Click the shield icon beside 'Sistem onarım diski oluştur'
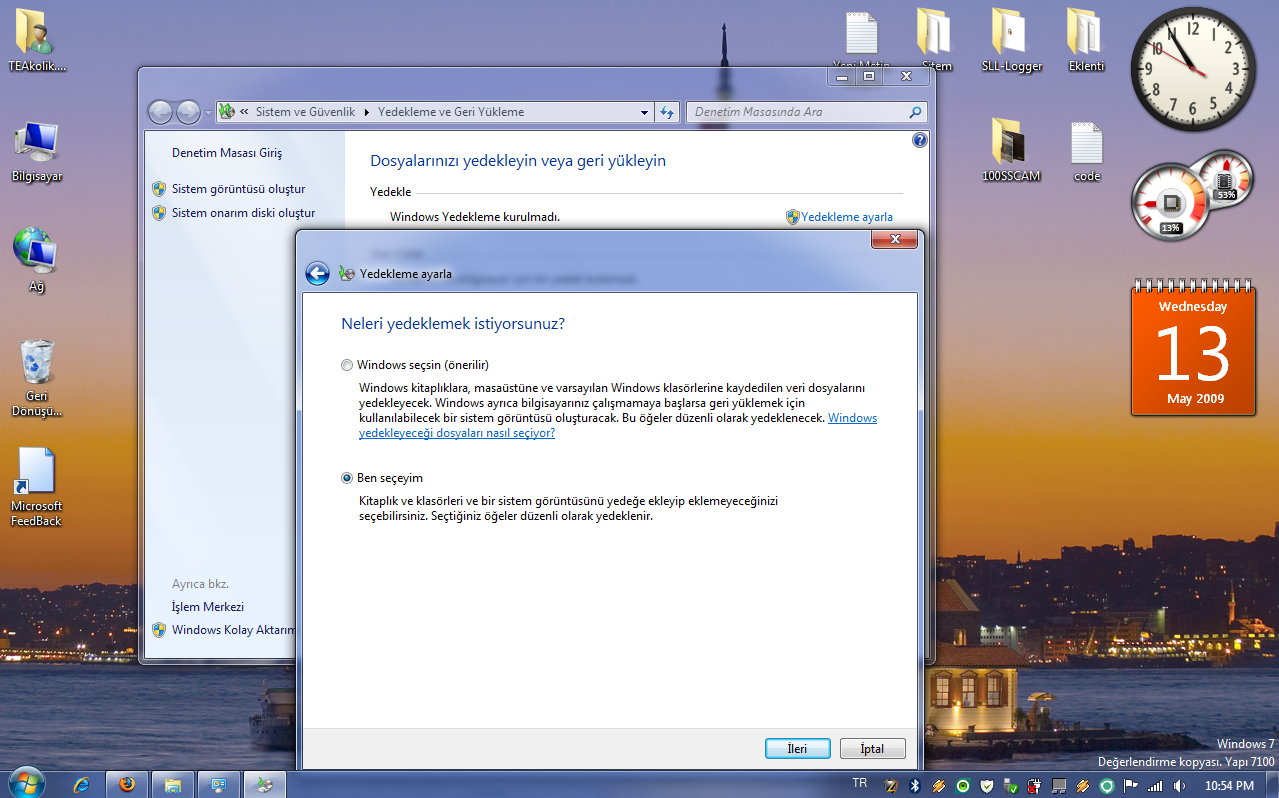This screenshot has height=798, width=1279. point(159,213)
